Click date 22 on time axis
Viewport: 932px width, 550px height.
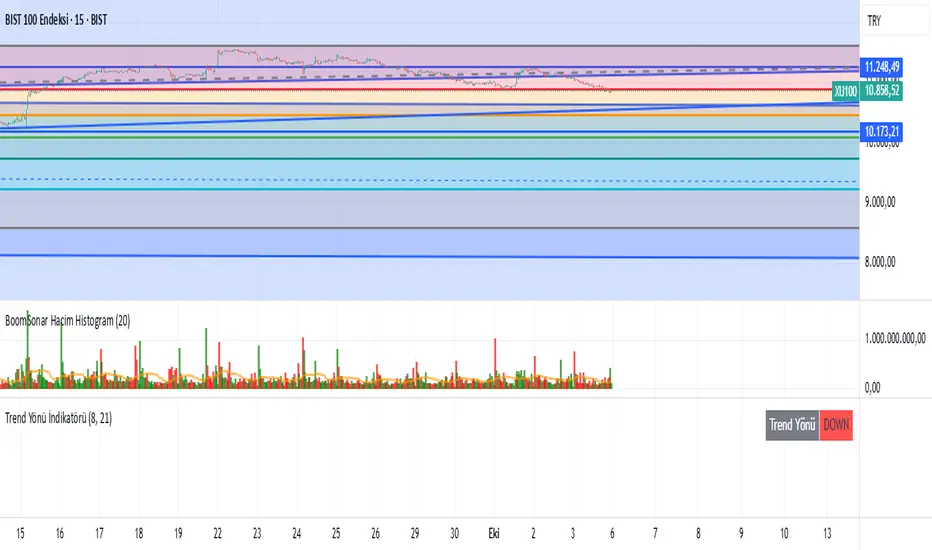click(218, 533)
